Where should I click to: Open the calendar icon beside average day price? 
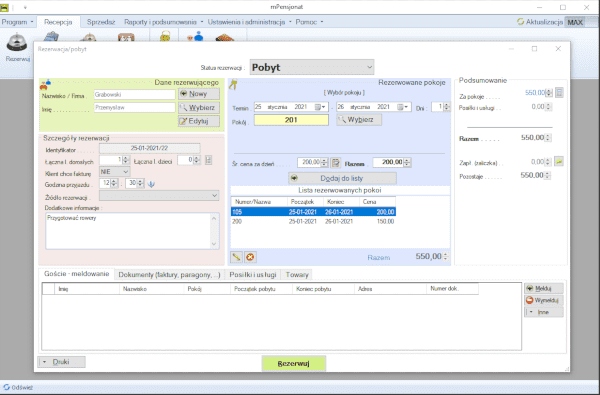[x=335, y=163]
